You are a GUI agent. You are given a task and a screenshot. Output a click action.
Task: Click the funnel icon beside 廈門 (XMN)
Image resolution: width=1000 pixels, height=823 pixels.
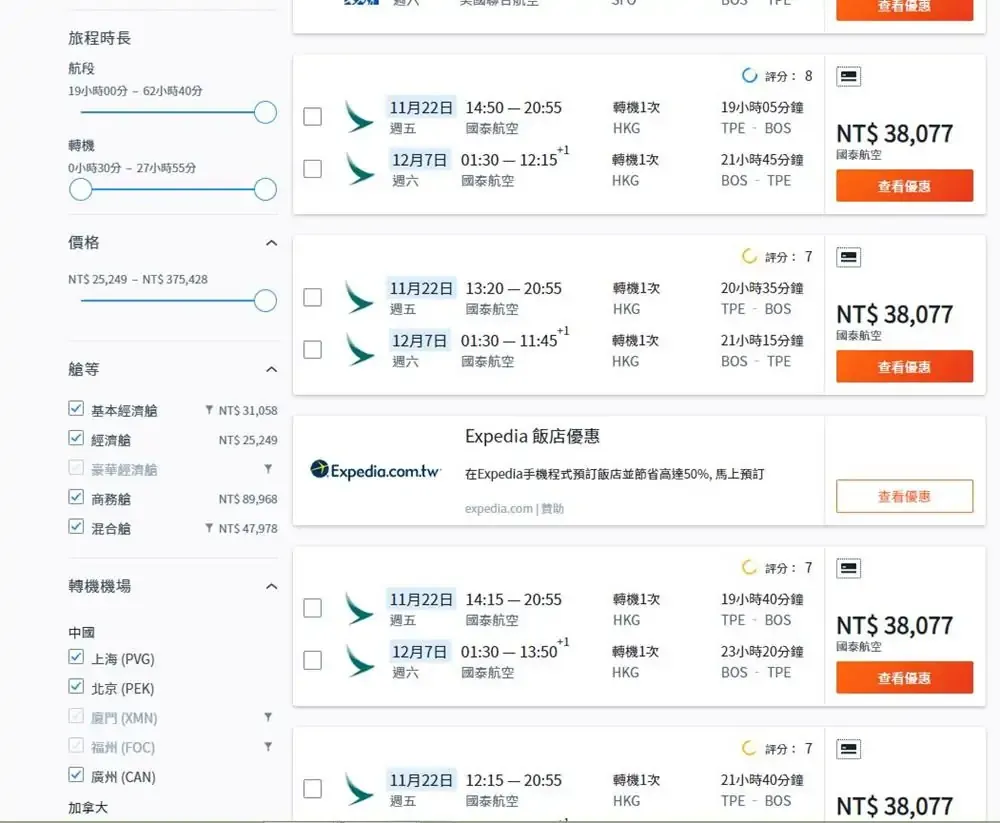pyautogui.click(x=268, y=717)
